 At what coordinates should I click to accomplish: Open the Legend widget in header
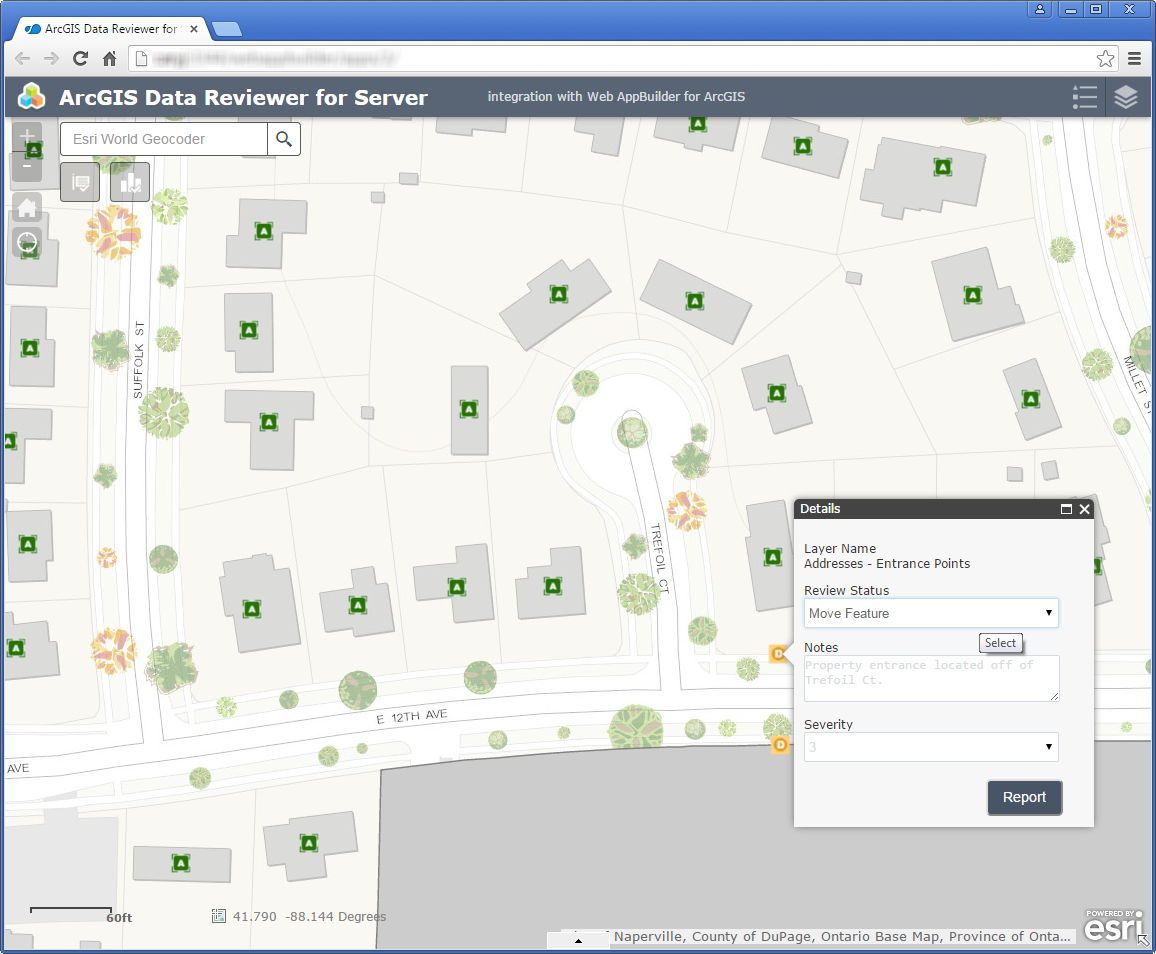(x=1084, y=97)
